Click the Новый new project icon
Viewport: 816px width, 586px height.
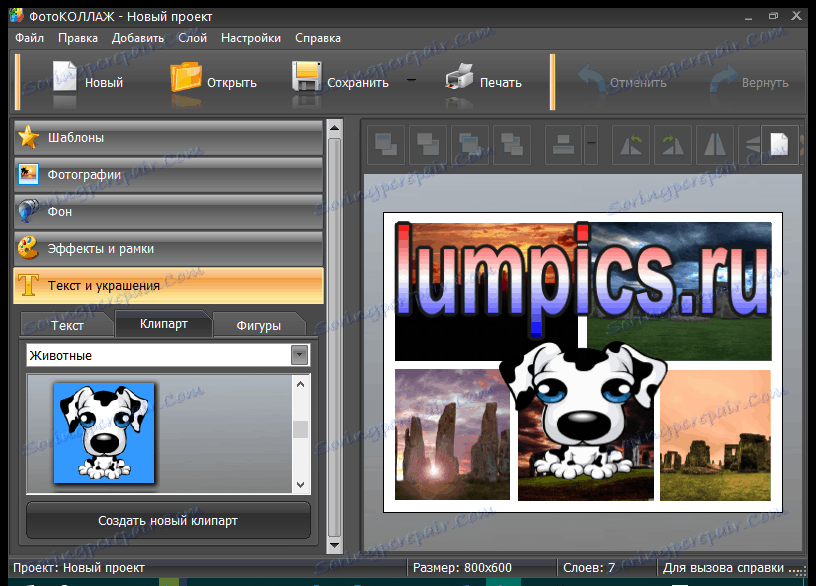pos(65,77)
